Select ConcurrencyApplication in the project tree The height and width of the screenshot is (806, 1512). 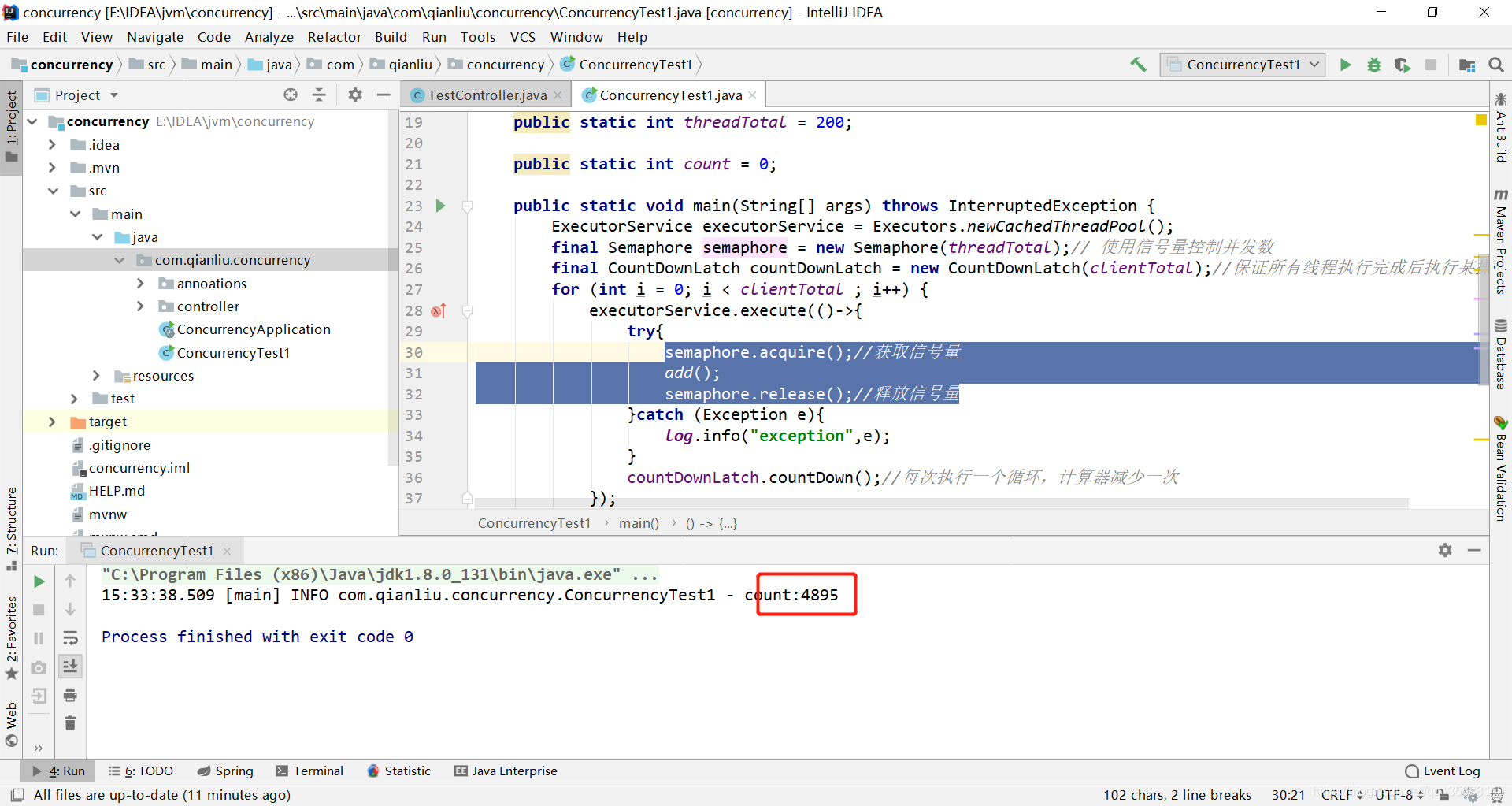point(253,329)
